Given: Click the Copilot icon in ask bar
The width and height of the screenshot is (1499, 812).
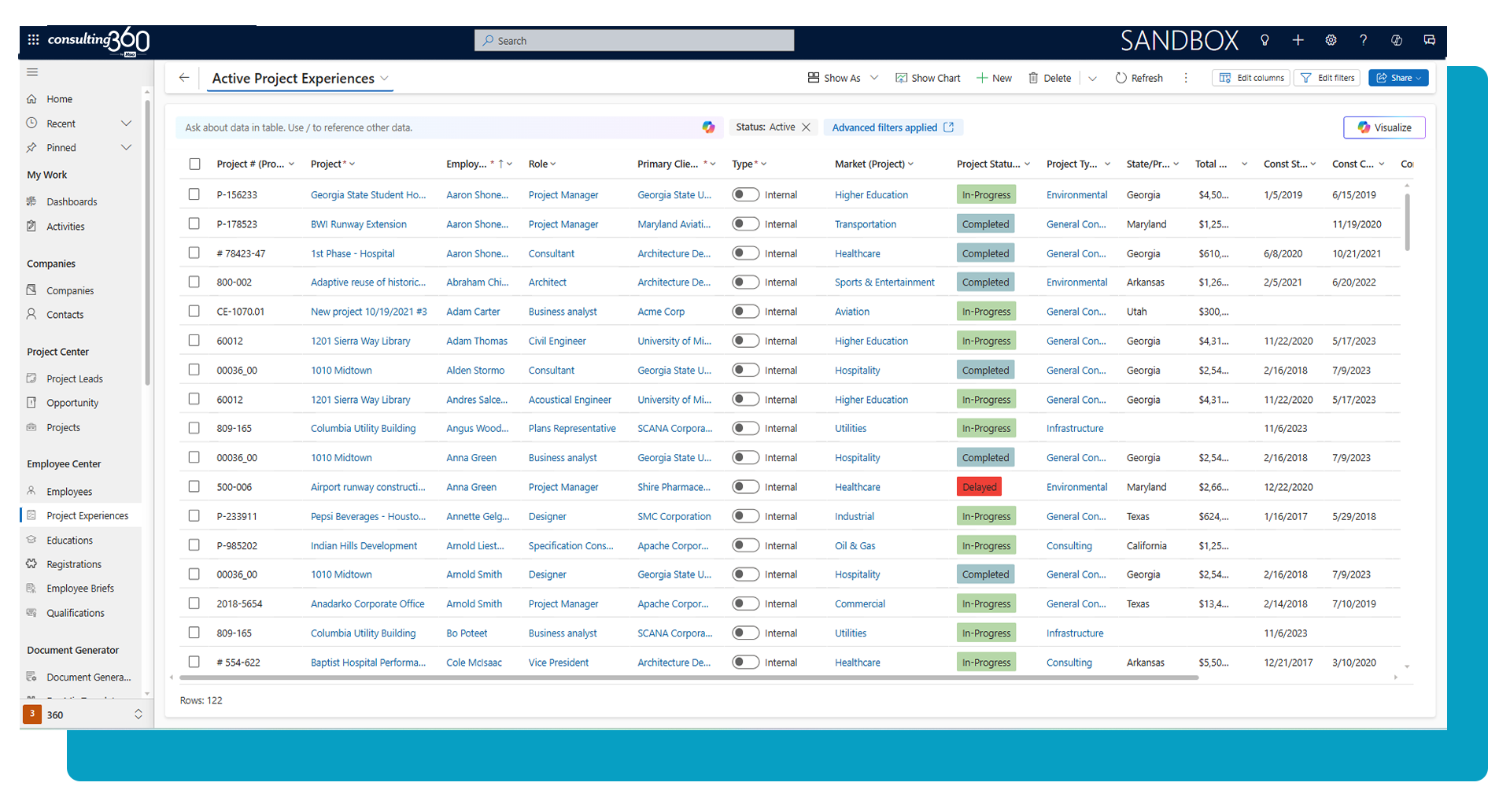Looking at the screenshot, I should 708,127.
